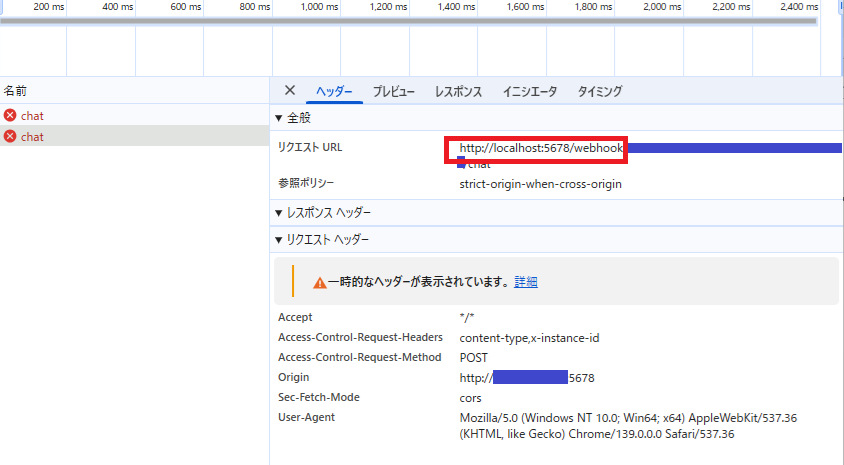Select the highlighted second chat request name
Image resolution: width=844 pixels, height=465 pixels.
(x=32, y=137)
